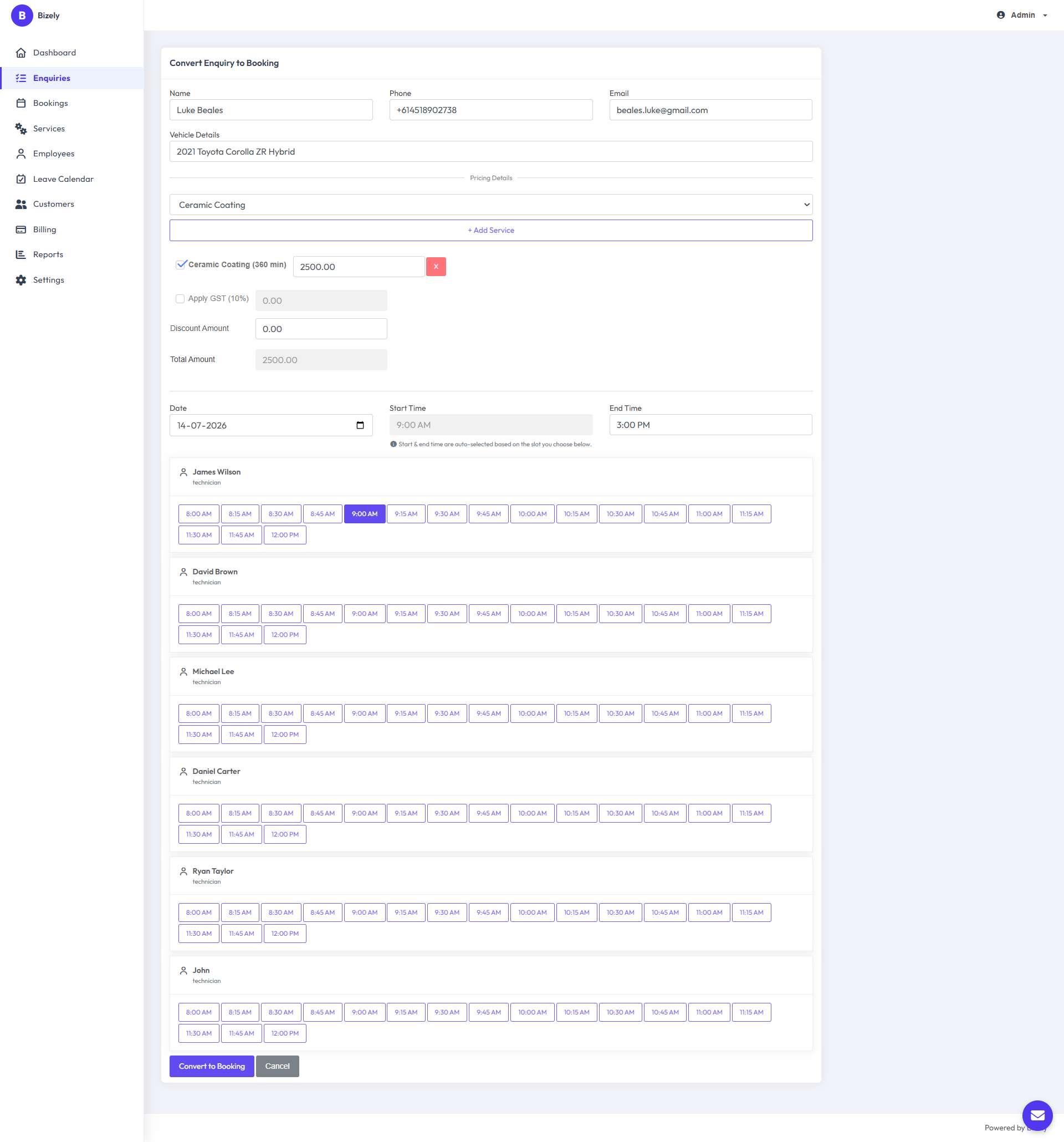Open the Employees menu item
The height and width of the screenshot is (1142, 1064).
[x=53, y=154]
